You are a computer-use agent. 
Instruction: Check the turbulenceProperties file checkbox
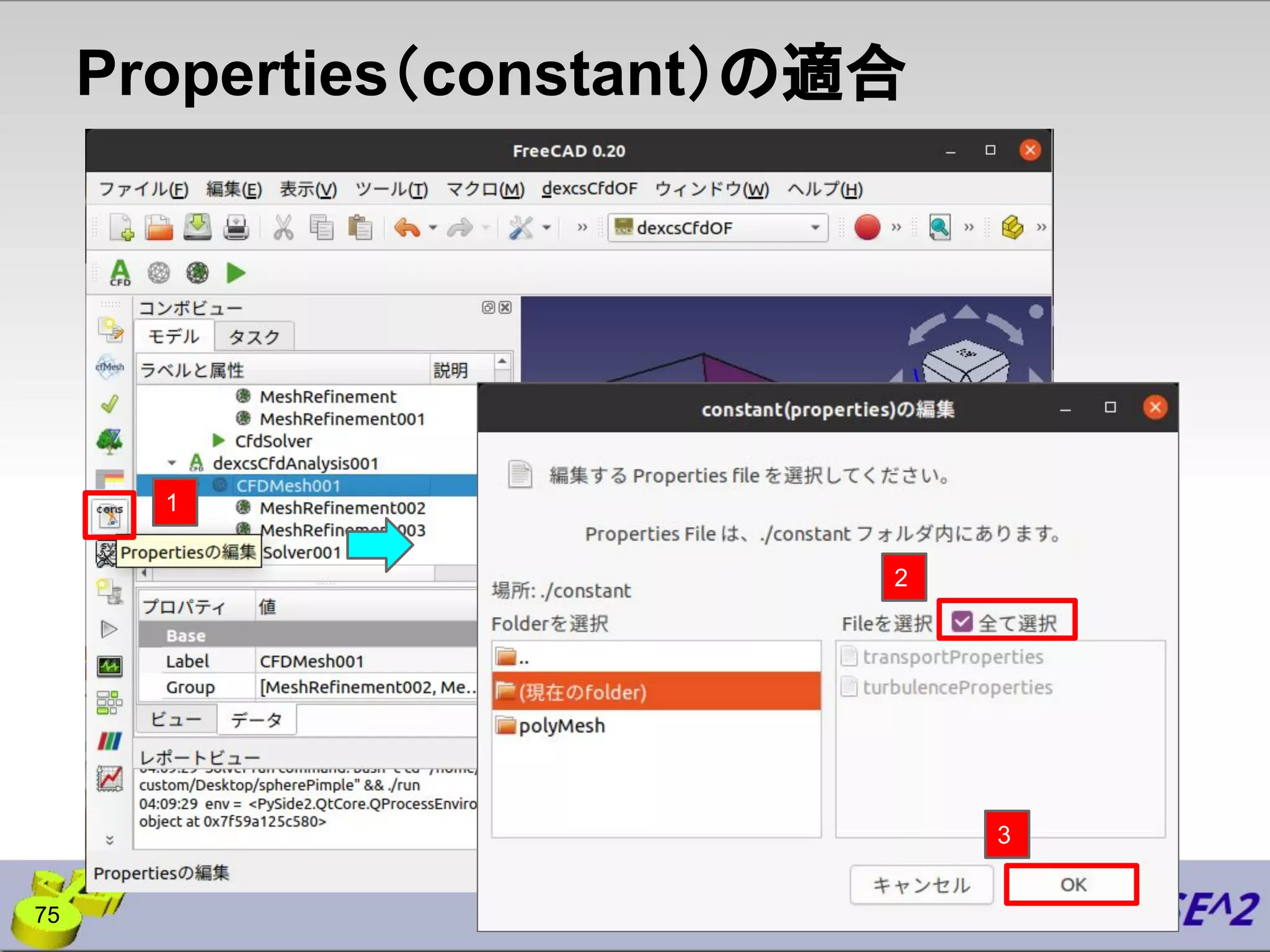pyautogui.click(x=849, y=687)
